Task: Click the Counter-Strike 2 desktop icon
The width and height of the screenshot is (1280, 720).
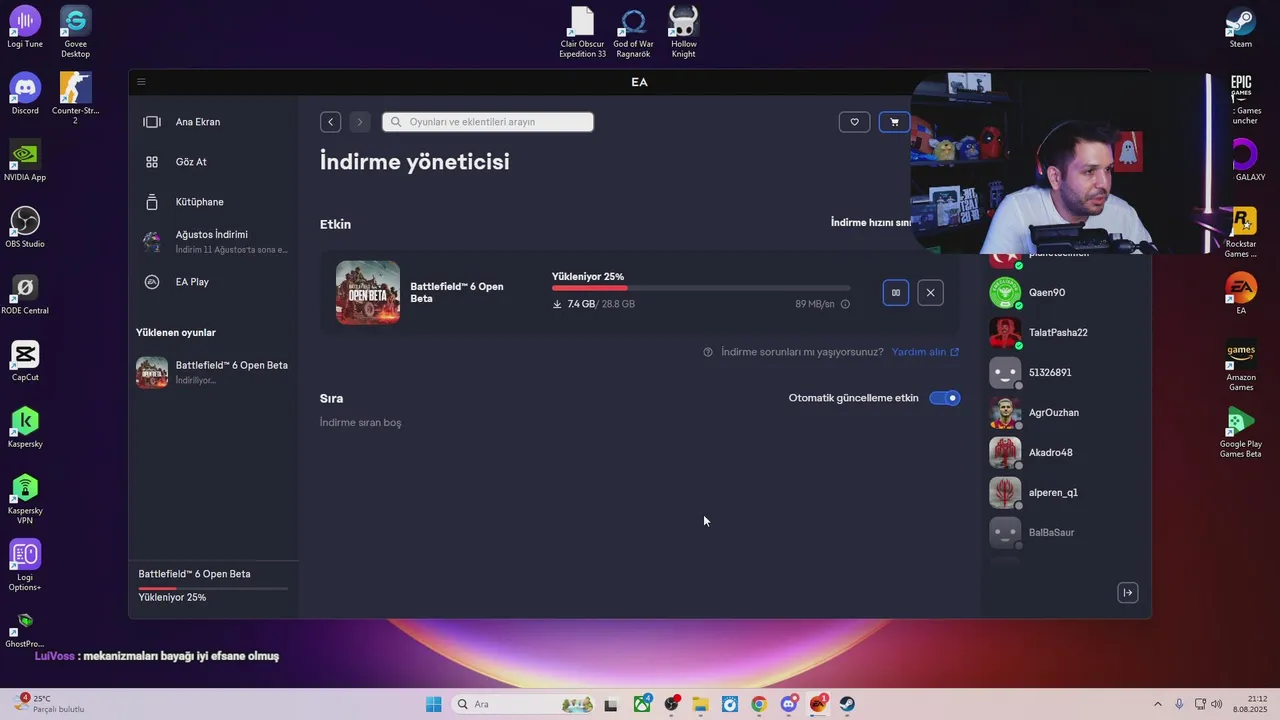Action: pos(75,98)
